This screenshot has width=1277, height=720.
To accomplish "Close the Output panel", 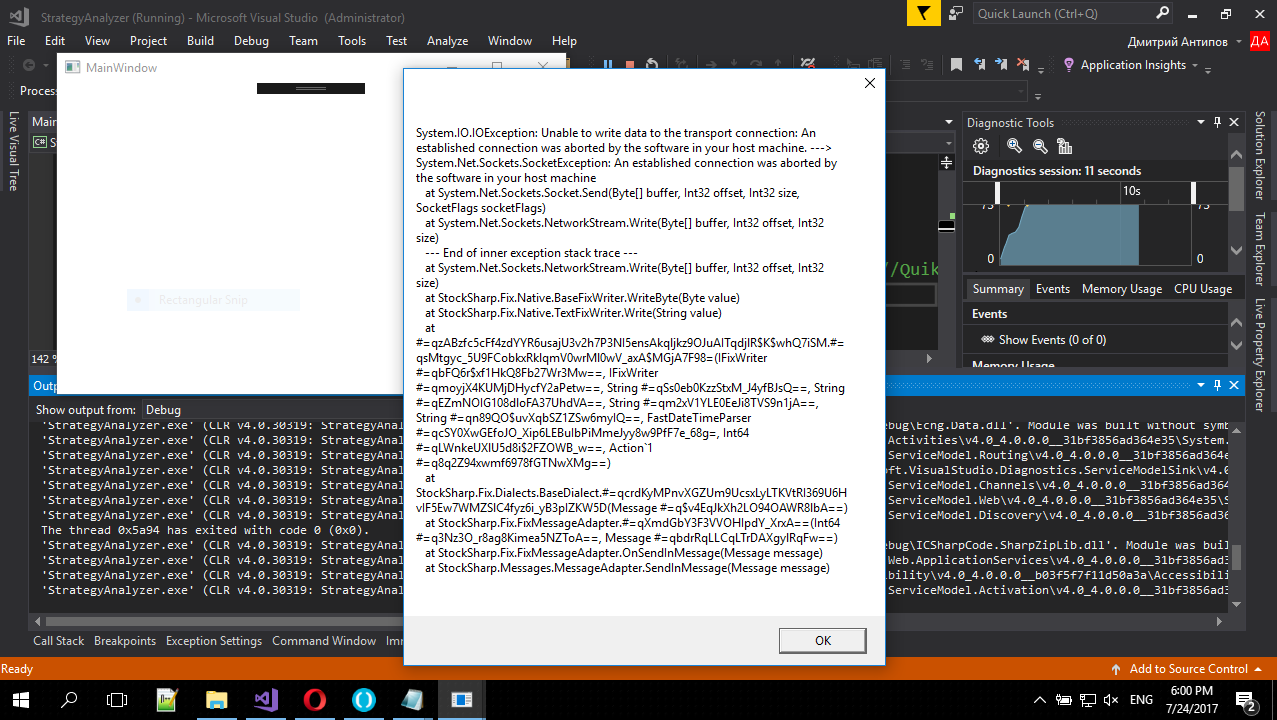I will tap(1232, 385).
